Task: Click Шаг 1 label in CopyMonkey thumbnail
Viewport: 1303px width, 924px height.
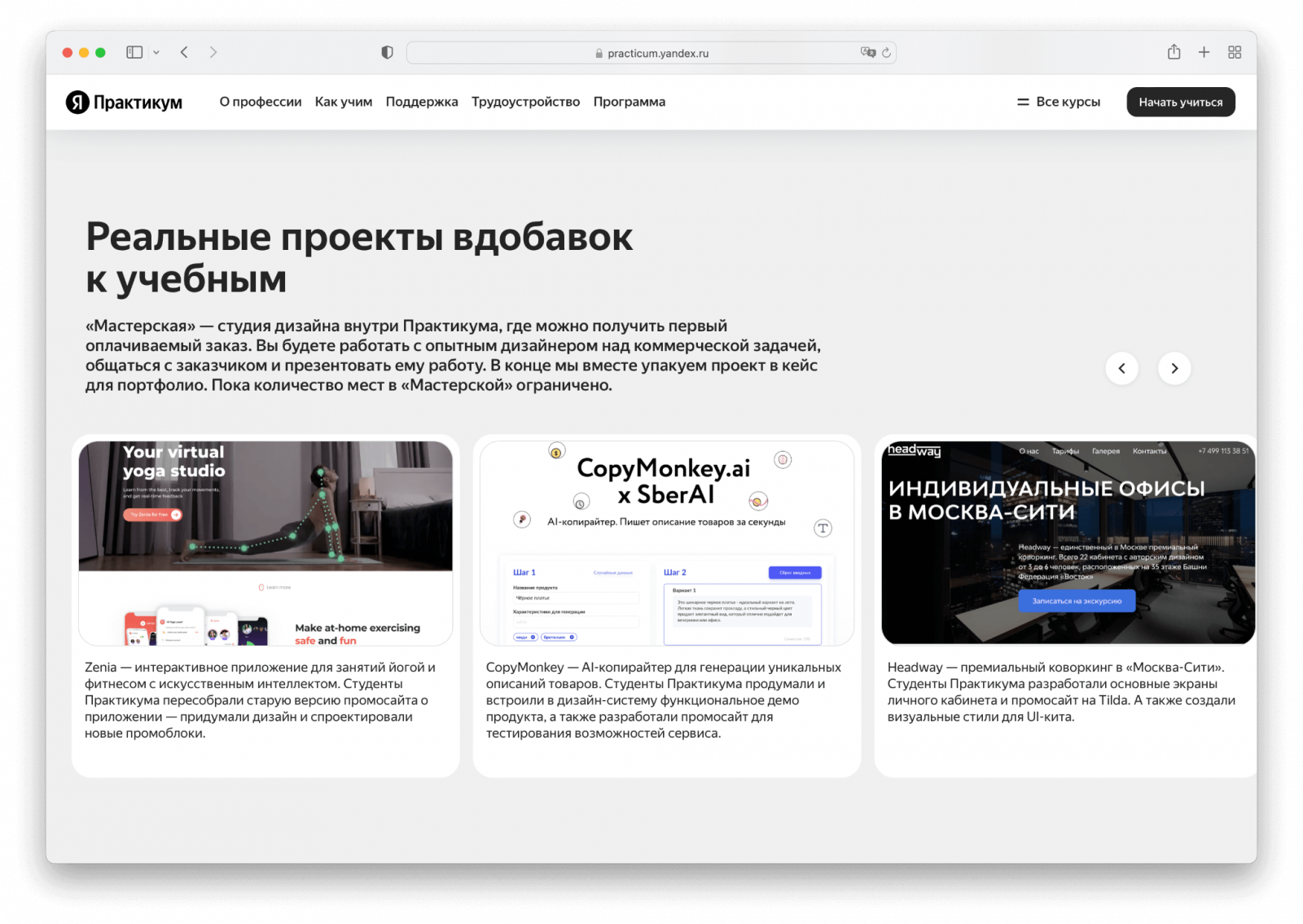Action: 524,572
